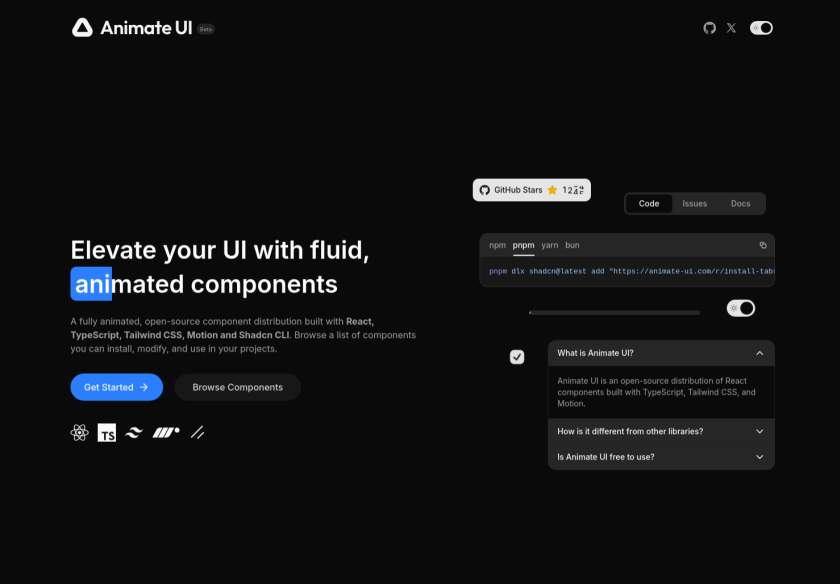Click the Tailwind CSS wave icon
This screenshot has height=584, width=840.
coord(134,432)
